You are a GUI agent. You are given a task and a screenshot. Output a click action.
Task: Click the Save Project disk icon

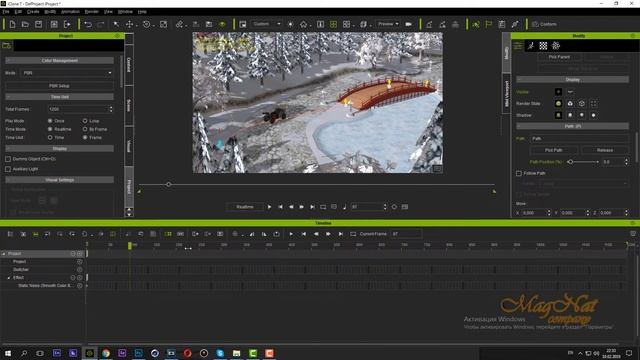pyautogui.click(x=38, y=24)
